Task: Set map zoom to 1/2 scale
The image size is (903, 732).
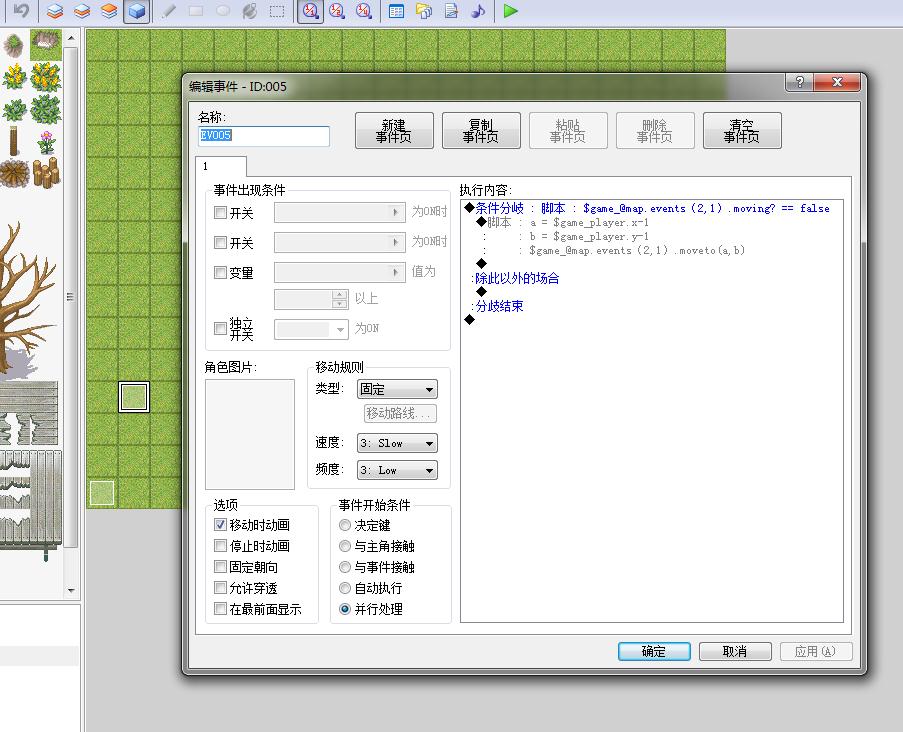Action: (x=337, y=10)
